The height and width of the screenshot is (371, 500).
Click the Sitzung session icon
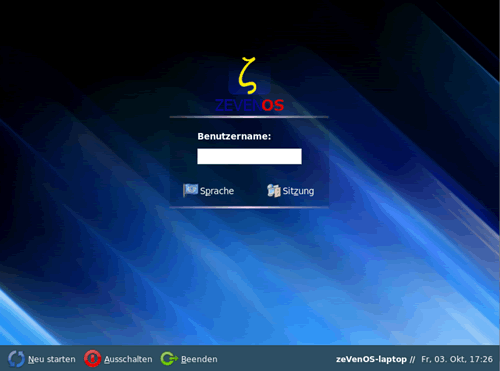[274, 191]
